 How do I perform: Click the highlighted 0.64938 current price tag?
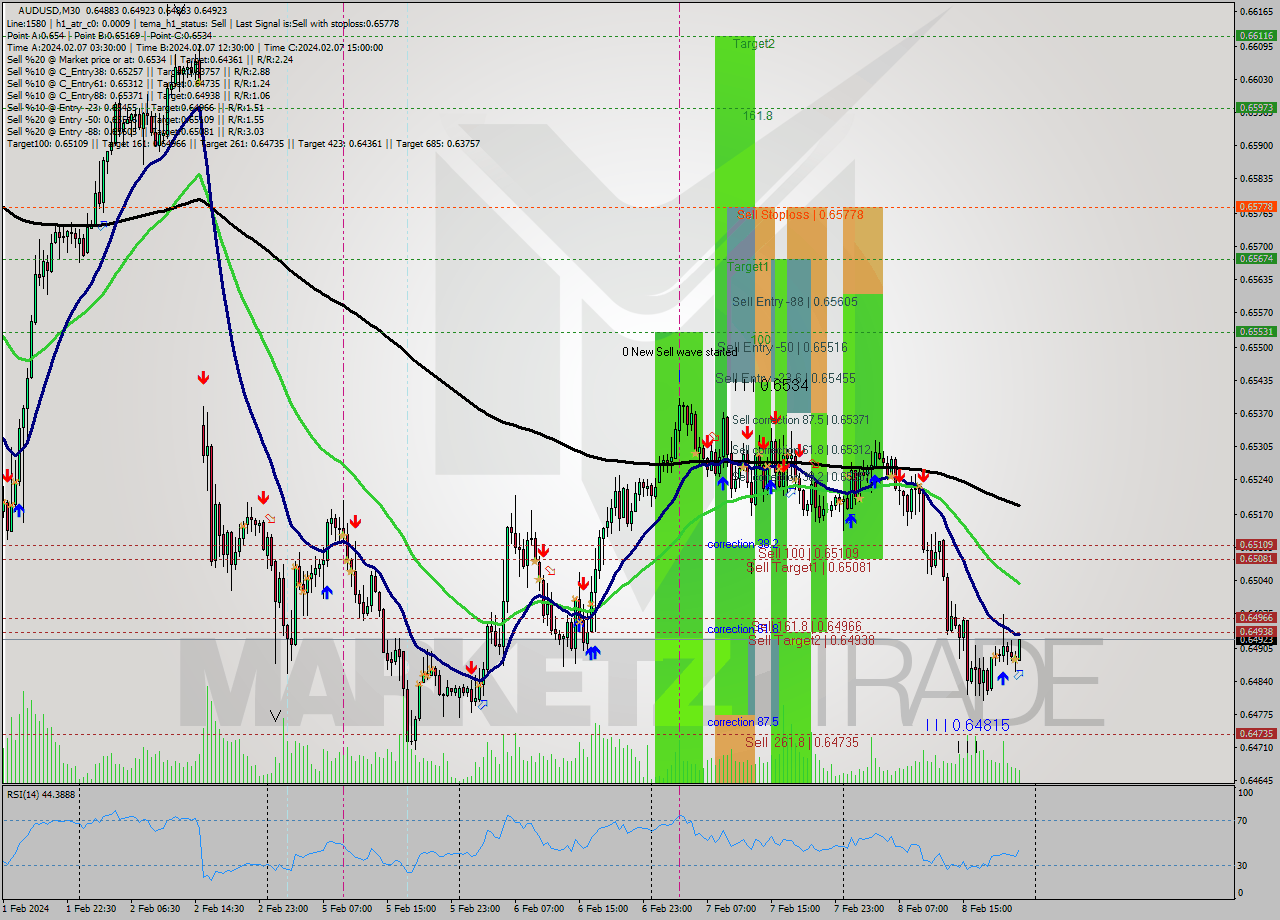coord(1256,633)
